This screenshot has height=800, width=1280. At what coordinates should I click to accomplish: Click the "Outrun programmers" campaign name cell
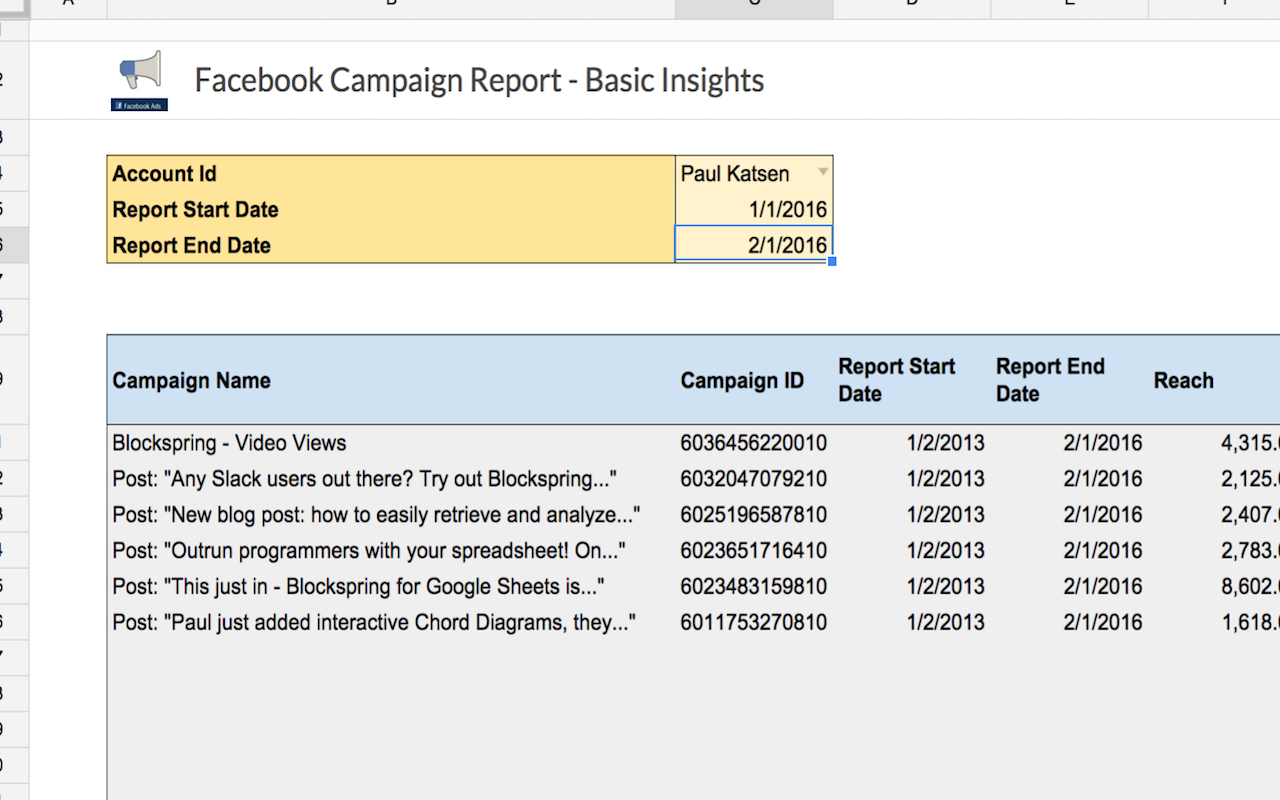click(x=369, y=551)
